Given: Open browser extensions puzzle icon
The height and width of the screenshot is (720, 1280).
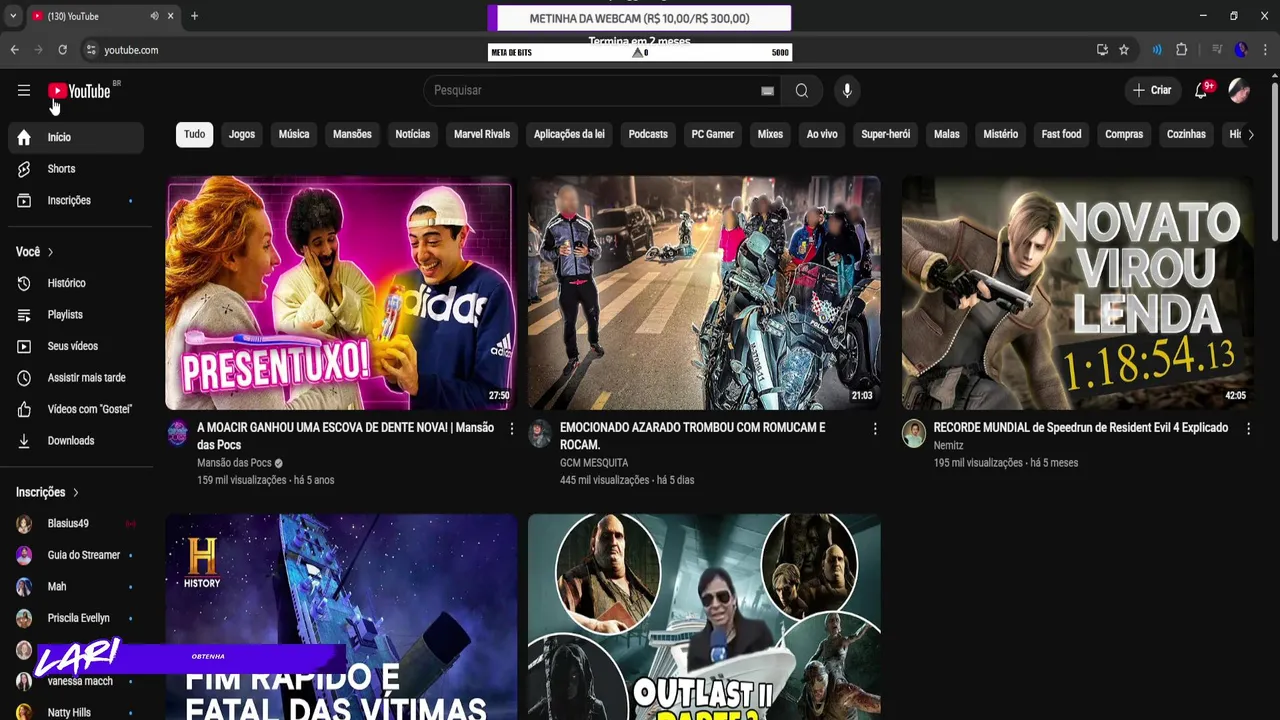Looking at the screenshot, I should click(1181, 50).
